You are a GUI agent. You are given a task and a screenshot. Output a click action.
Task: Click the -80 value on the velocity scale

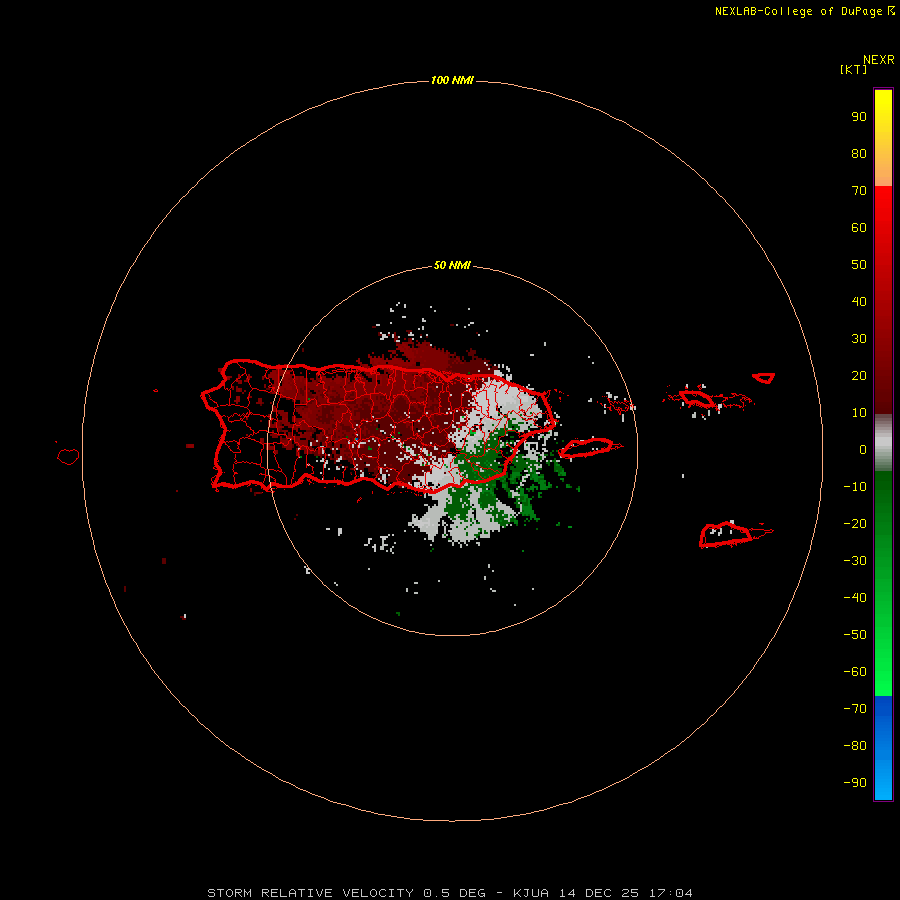(x=855, y=746)
